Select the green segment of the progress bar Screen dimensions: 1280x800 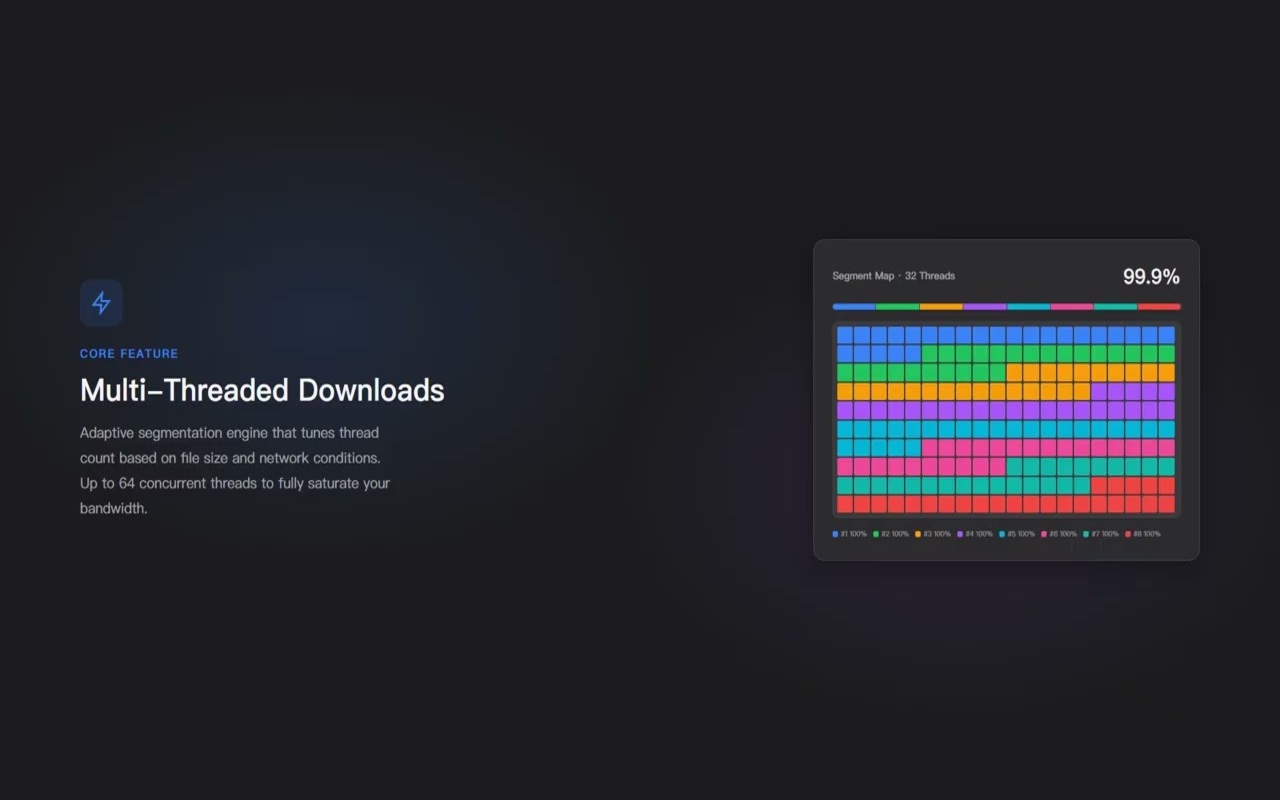(898, 307)
